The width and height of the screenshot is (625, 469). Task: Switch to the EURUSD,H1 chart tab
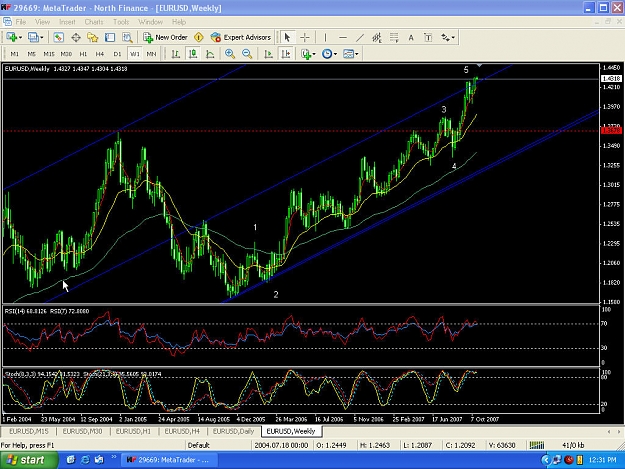pyautogui.click(x=133, y=432)
